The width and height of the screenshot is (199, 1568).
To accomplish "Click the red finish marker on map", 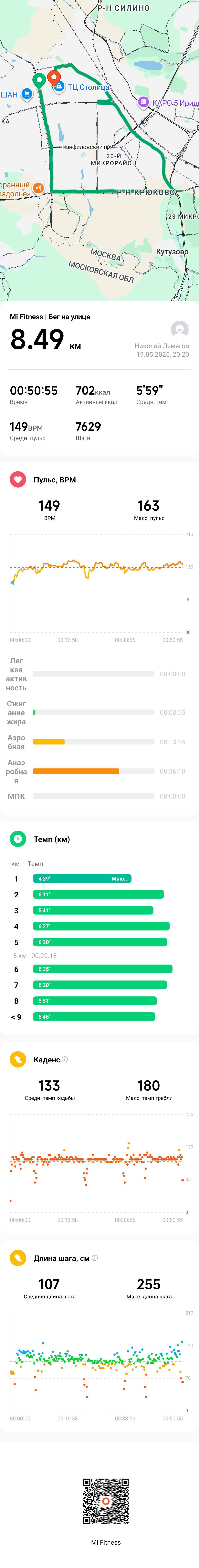I will click(x=54, y=78).
